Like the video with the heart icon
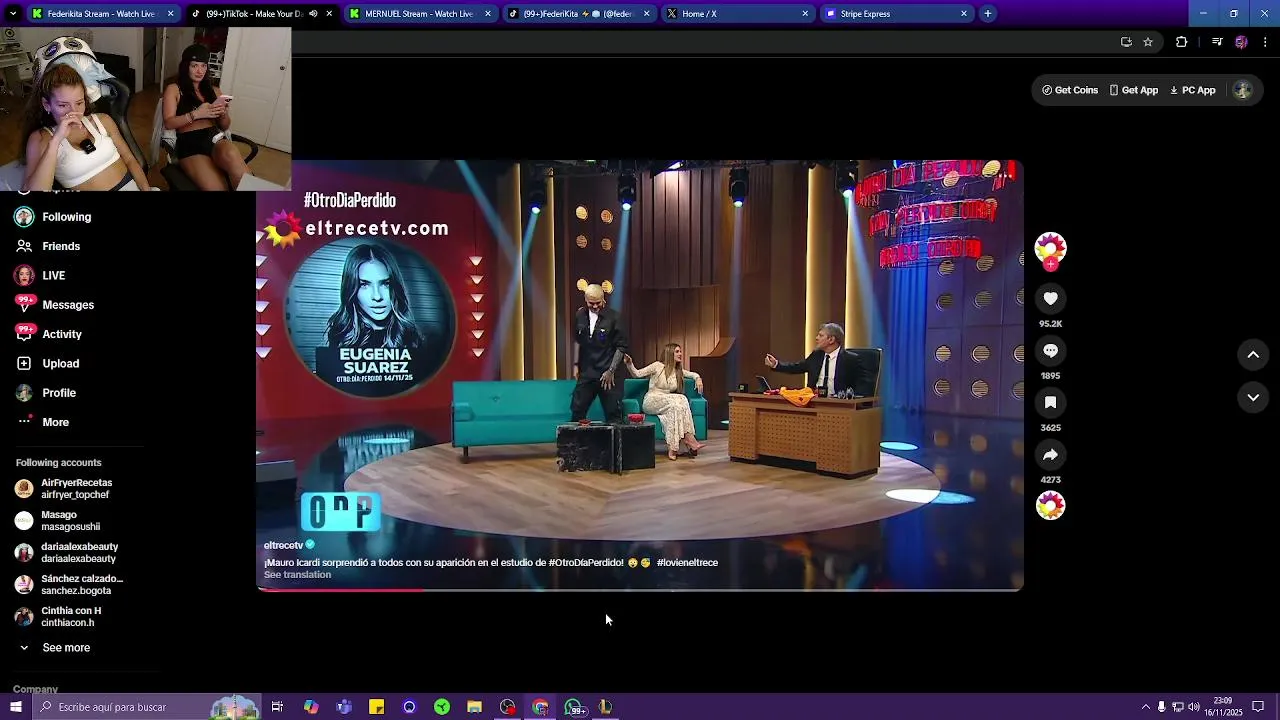 point(1050,298)
